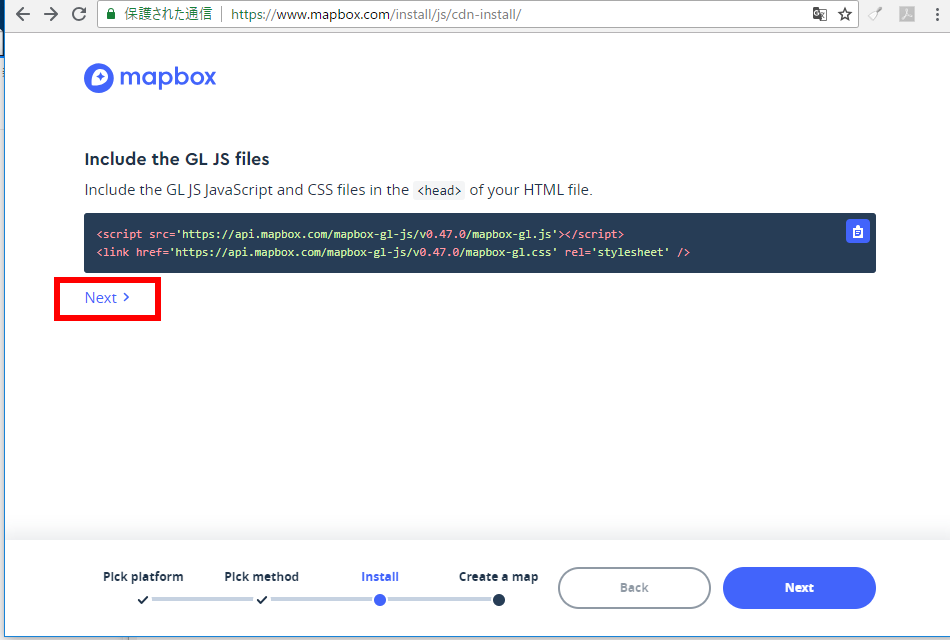This screenshot has height=640, width=950.
Task: View secure connection padlock info
Action: [112, 14]
